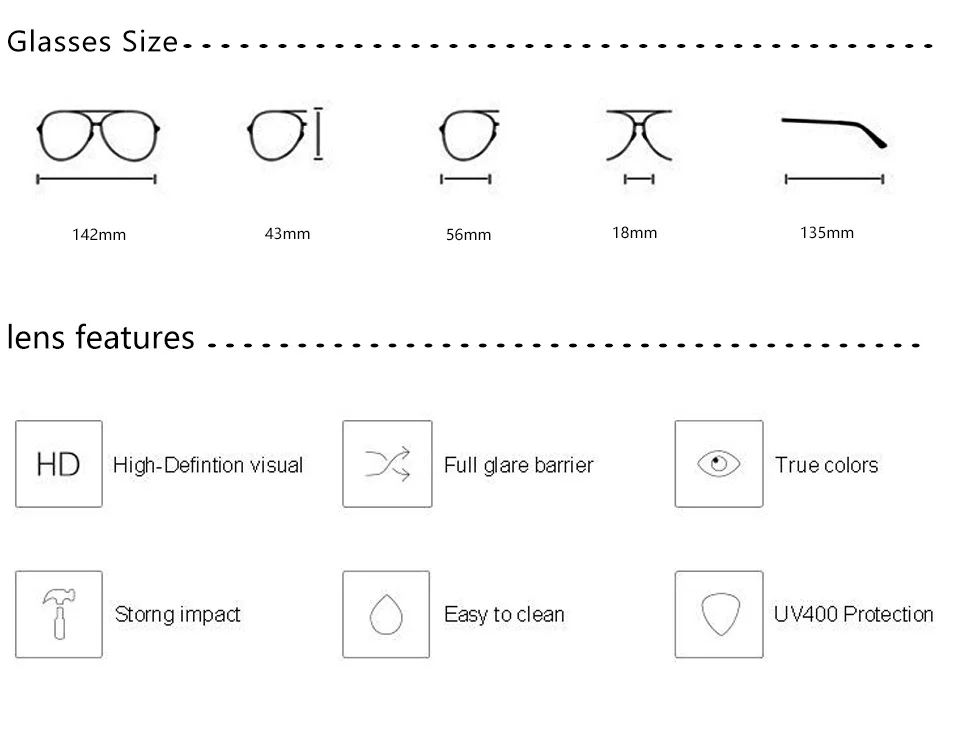
Task: Click the hammer strong impact icon
Action: coord(58,614)
